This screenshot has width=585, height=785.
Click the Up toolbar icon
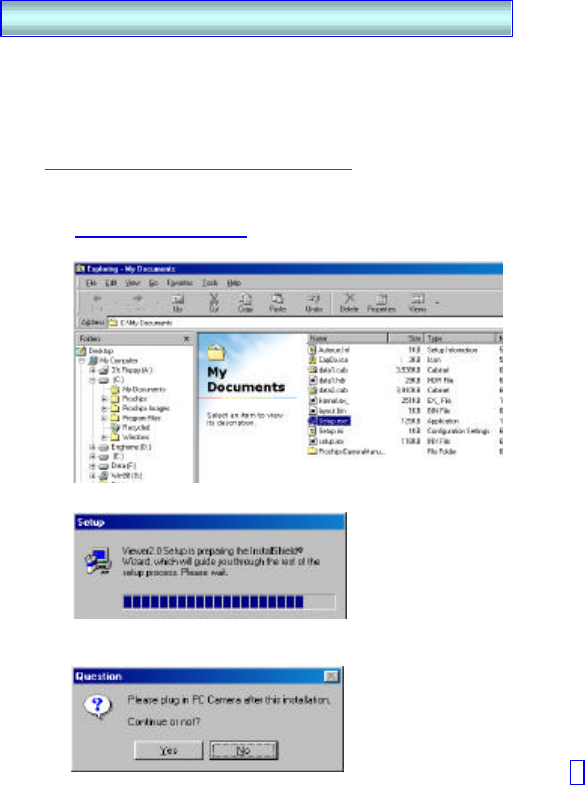click(x=177, y=303)
